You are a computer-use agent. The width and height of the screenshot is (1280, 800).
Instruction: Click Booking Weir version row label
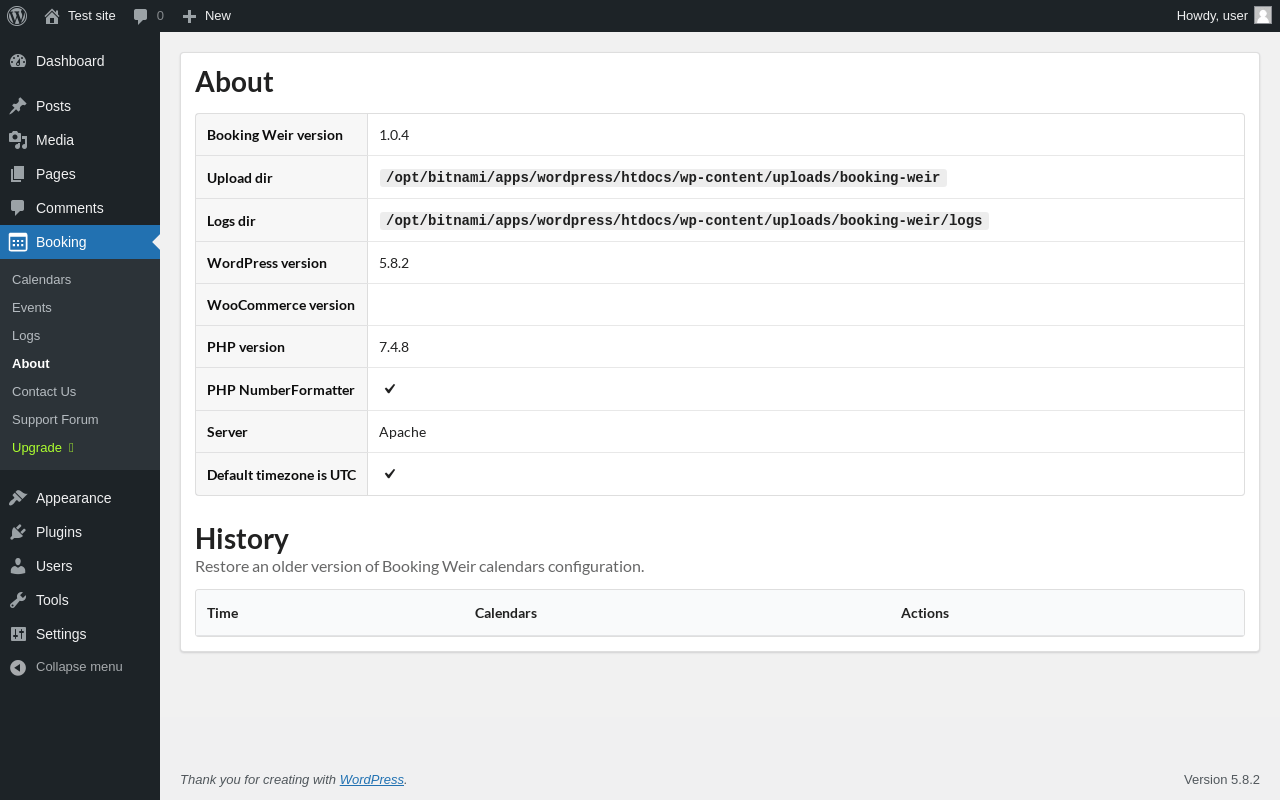pyautogui.click(x=275, y=135)
